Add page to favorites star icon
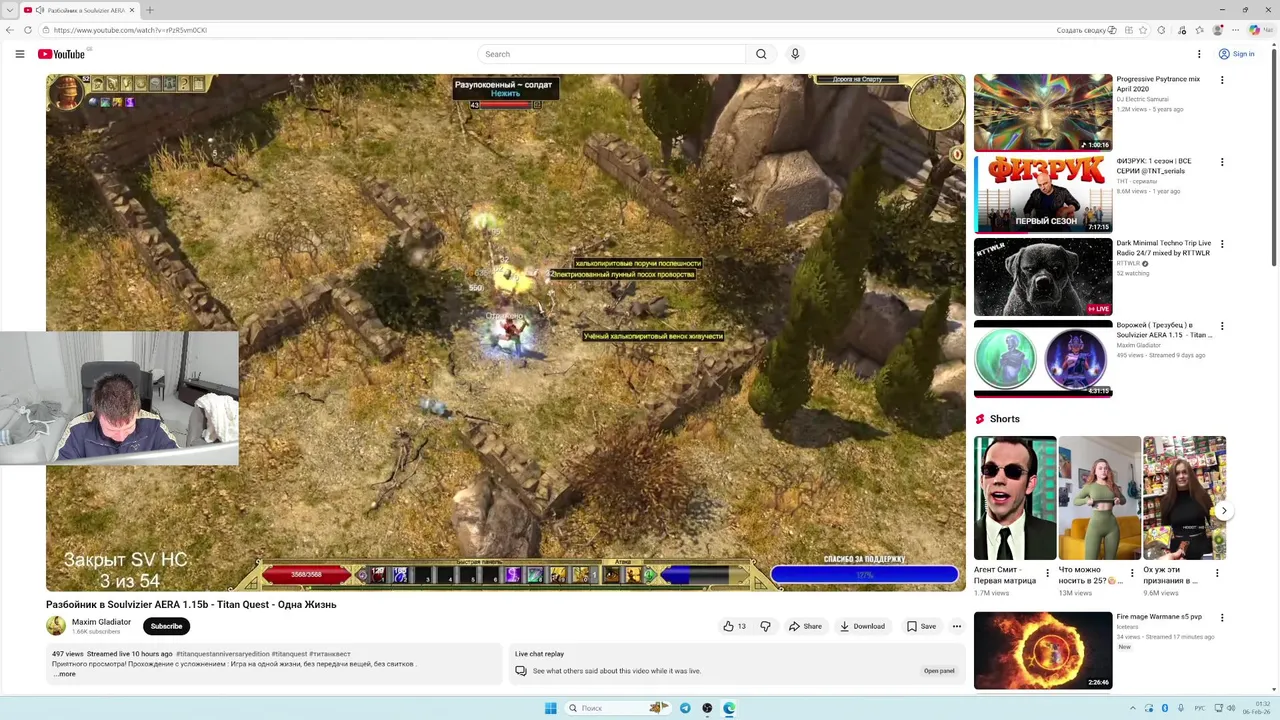Screen dimensions: 1280x720 [x=1143, y=30]
